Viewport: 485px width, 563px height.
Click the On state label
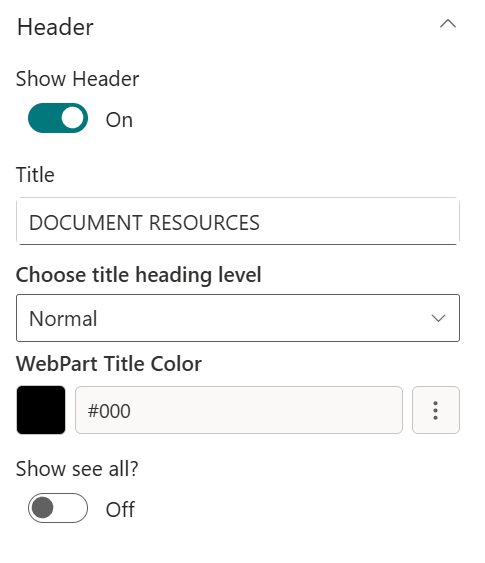tap(119, 120)
